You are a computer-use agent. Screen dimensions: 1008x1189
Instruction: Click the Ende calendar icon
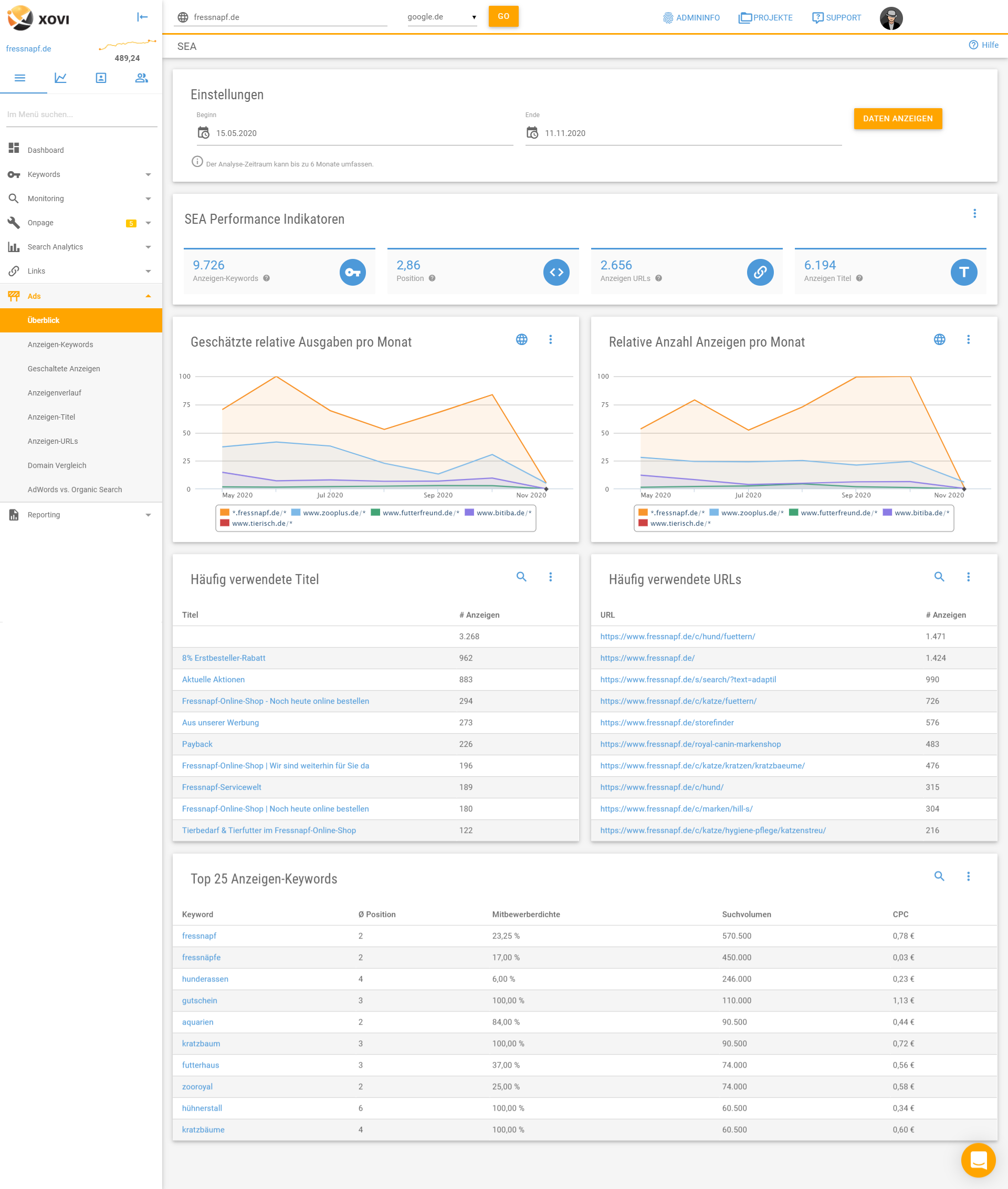[532, 133]
